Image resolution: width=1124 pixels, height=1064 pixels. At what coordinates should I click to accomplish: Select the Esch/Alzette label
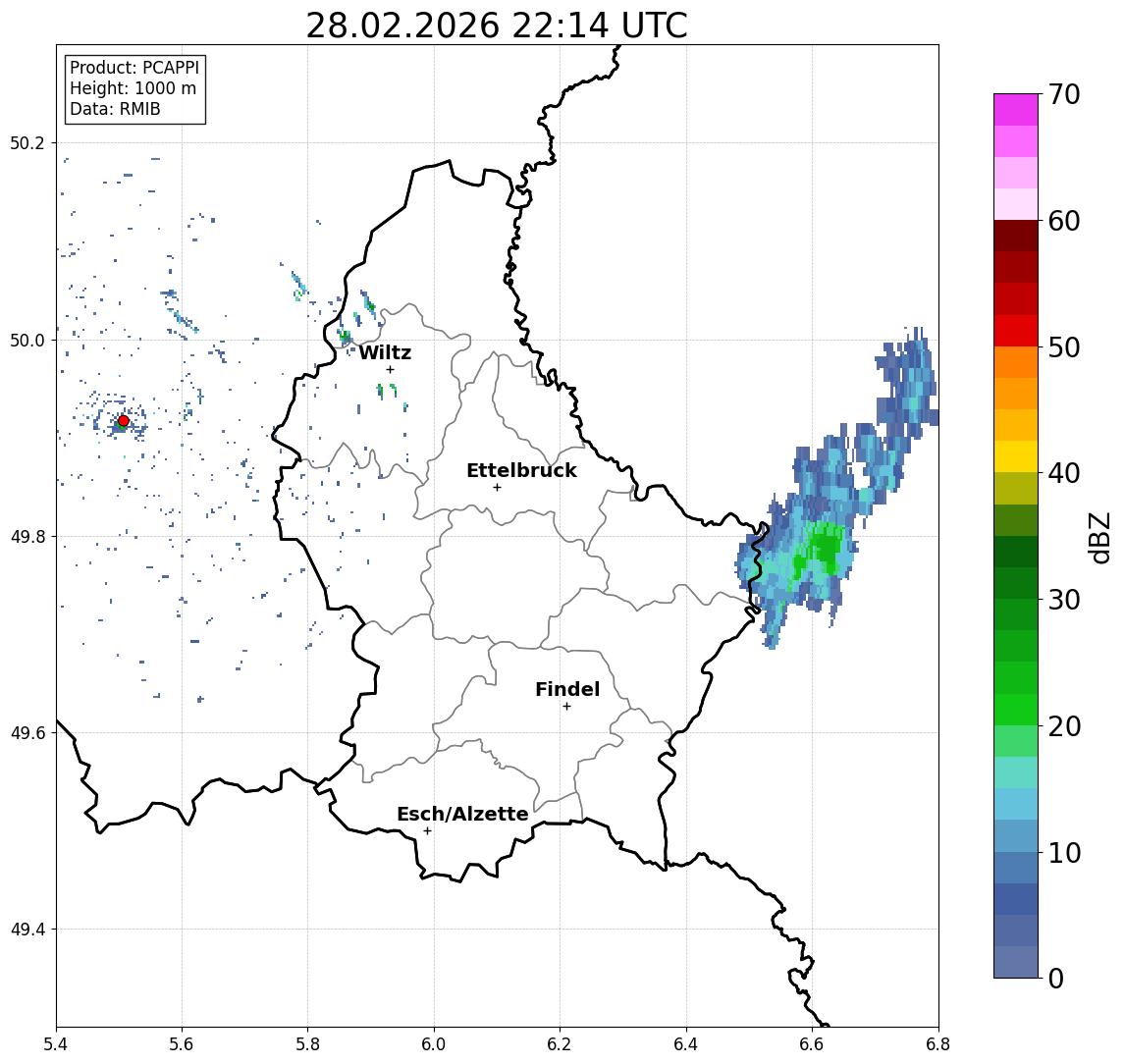pyautogui.click(x=462, y=814)
